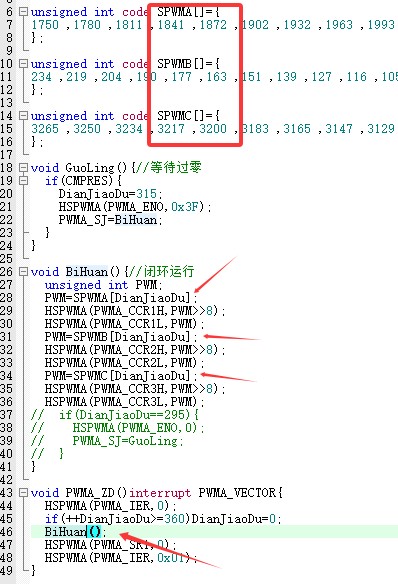Click the value 234 in the SPWMB array
Viewport: 398px width, 584px height.
[x=41, y=77]
